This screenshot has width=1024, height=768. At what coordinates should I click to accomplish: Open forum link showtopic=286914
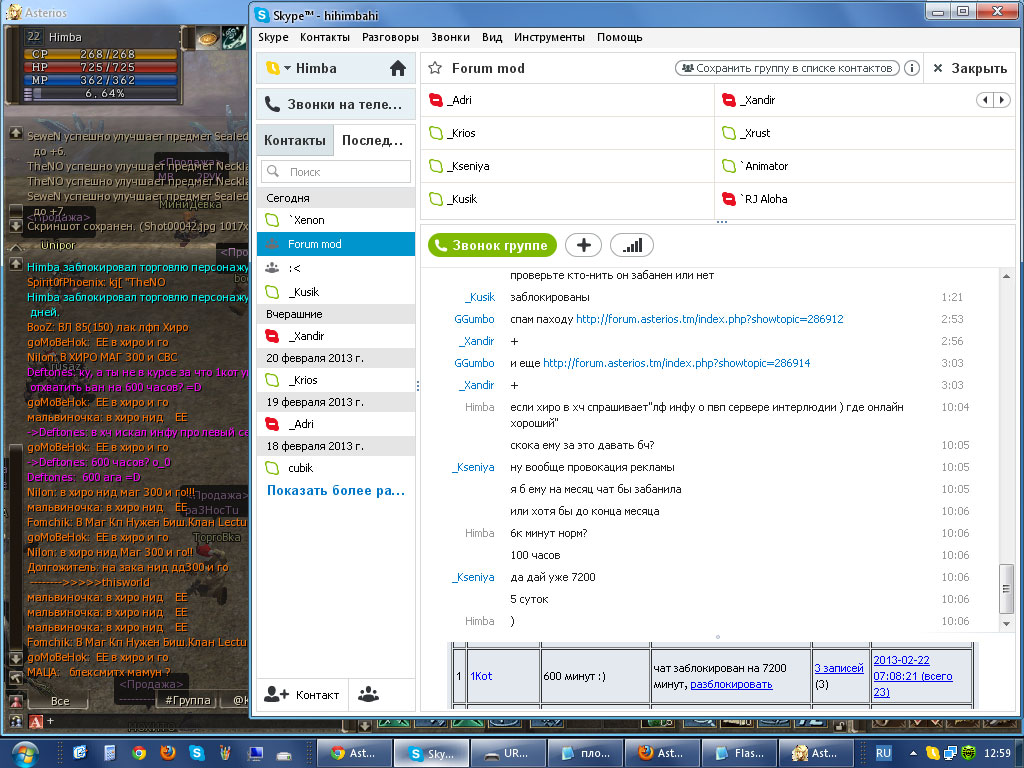(x=677, y=362)
